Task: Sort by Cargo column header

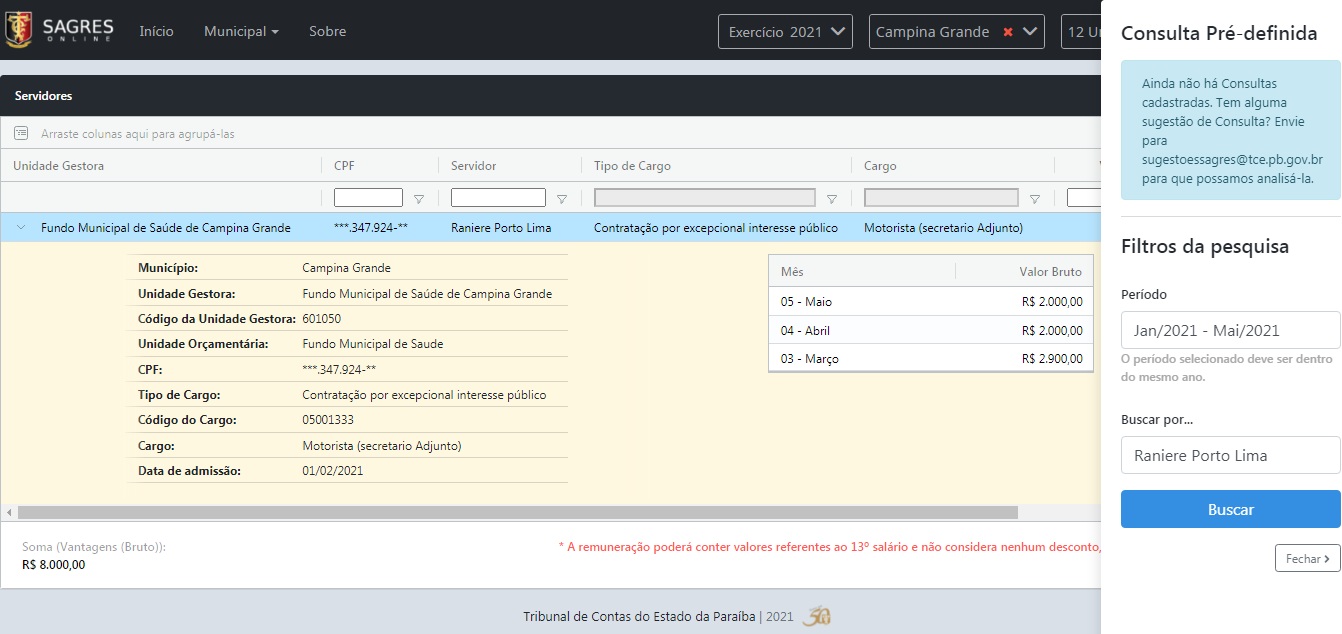Action: (880, 166)
